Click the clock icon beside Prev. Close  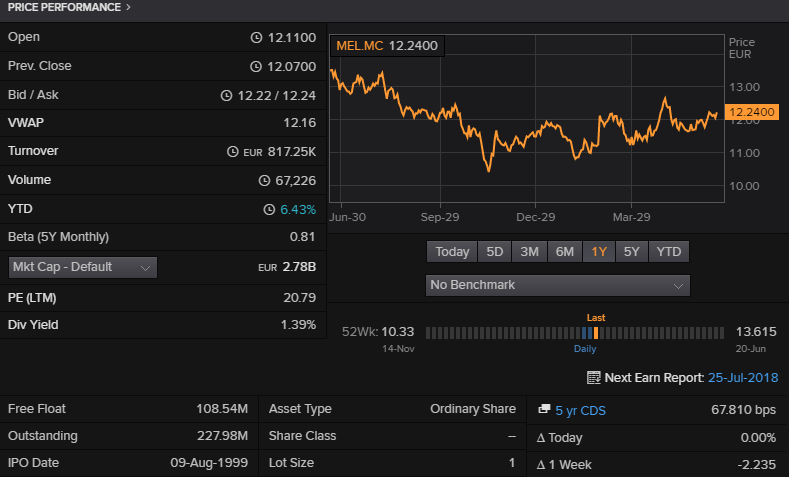coord(256,66)
